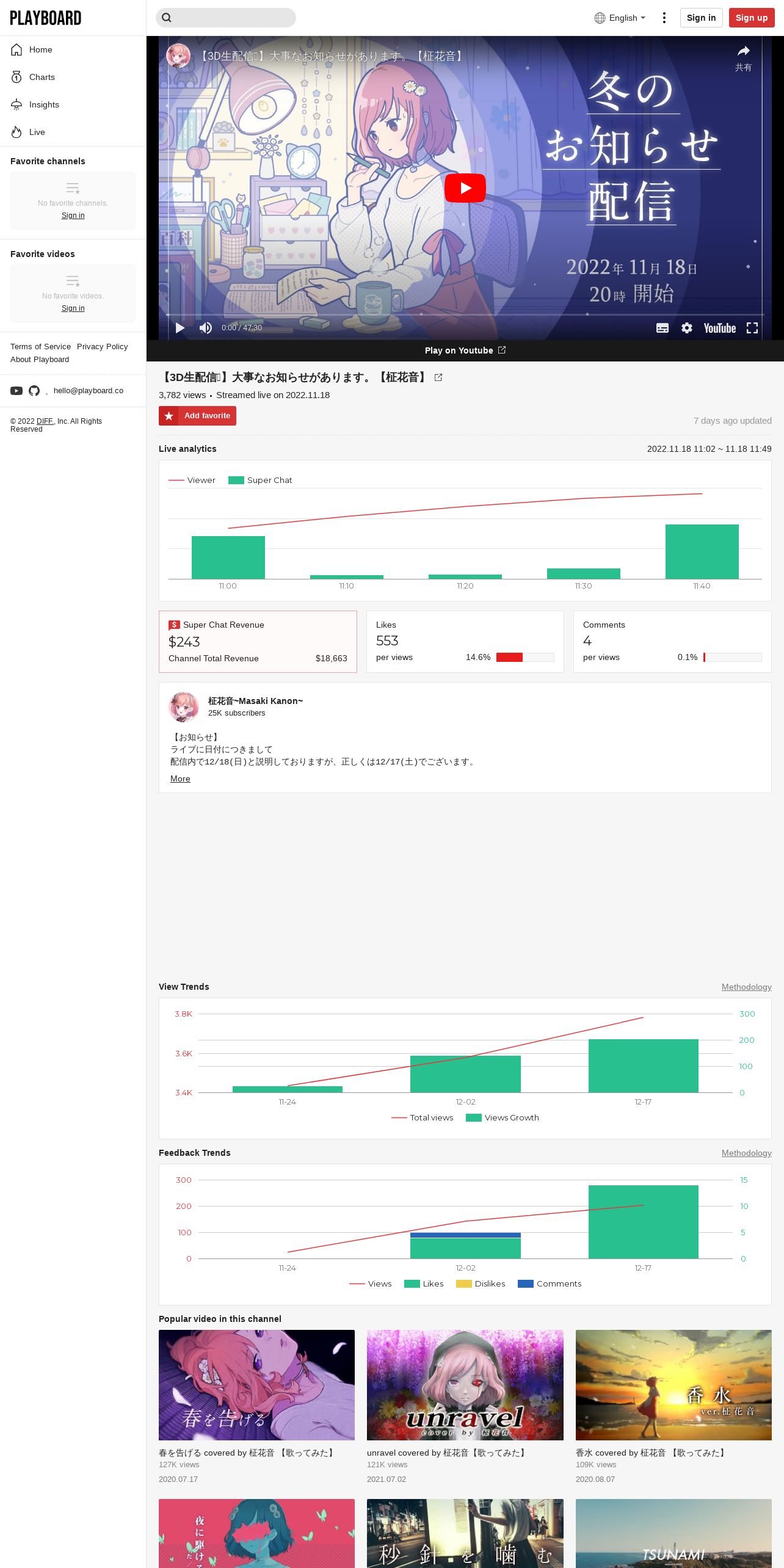Click hello@playboard.co email link

pos(89,391)
